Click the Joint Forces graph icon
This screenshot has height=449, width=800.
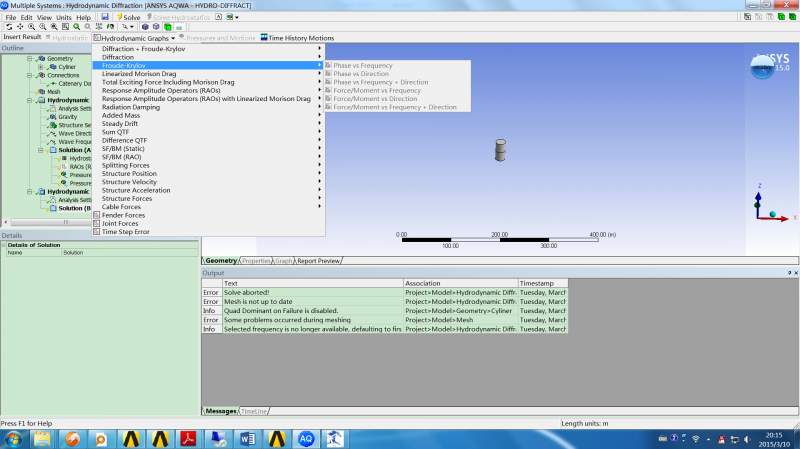pyautogui.click(x=96, y=223)
